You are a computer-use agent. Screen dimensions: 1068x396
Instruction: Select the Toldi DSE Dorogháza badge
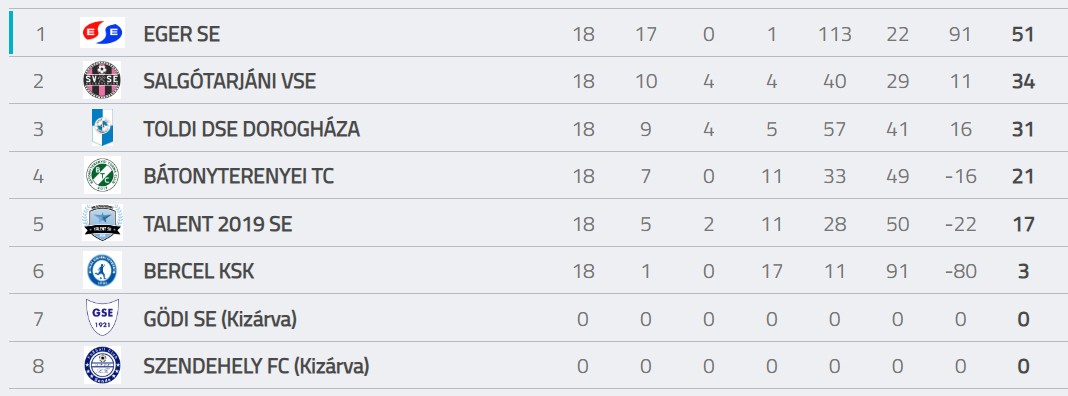[102, 127]
